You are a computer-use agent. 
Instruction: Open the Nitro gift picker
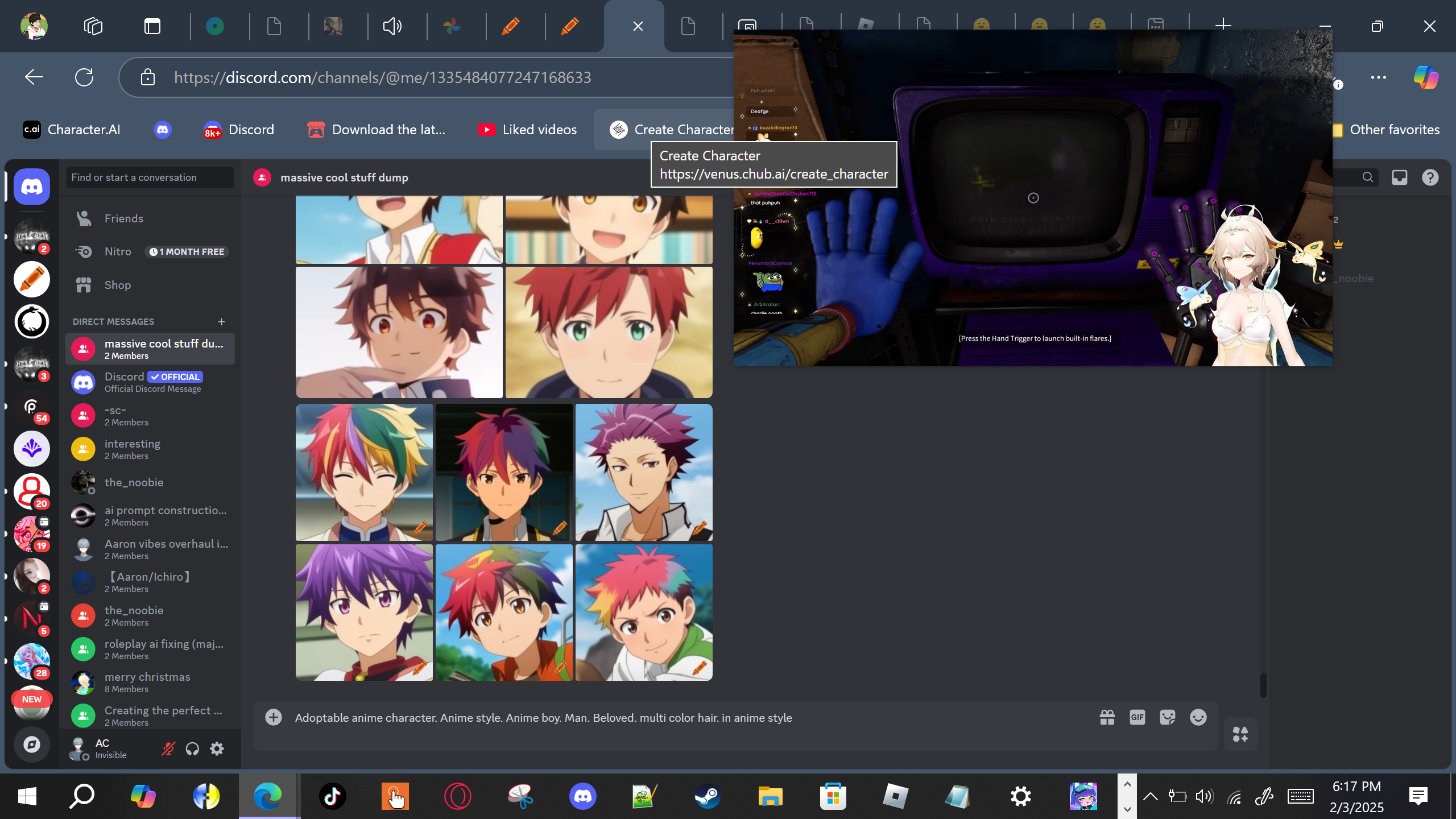click(1107, 717)
